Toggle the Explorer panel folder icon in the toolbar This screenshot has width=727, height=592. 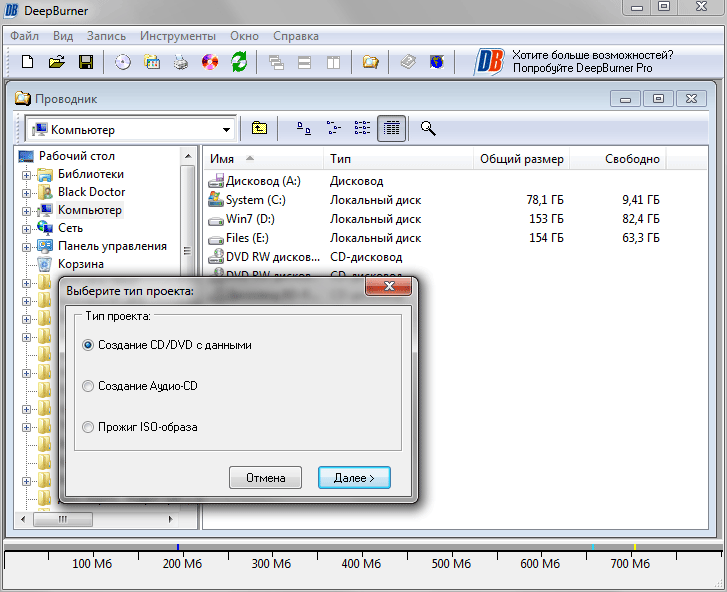coord(370,62)
